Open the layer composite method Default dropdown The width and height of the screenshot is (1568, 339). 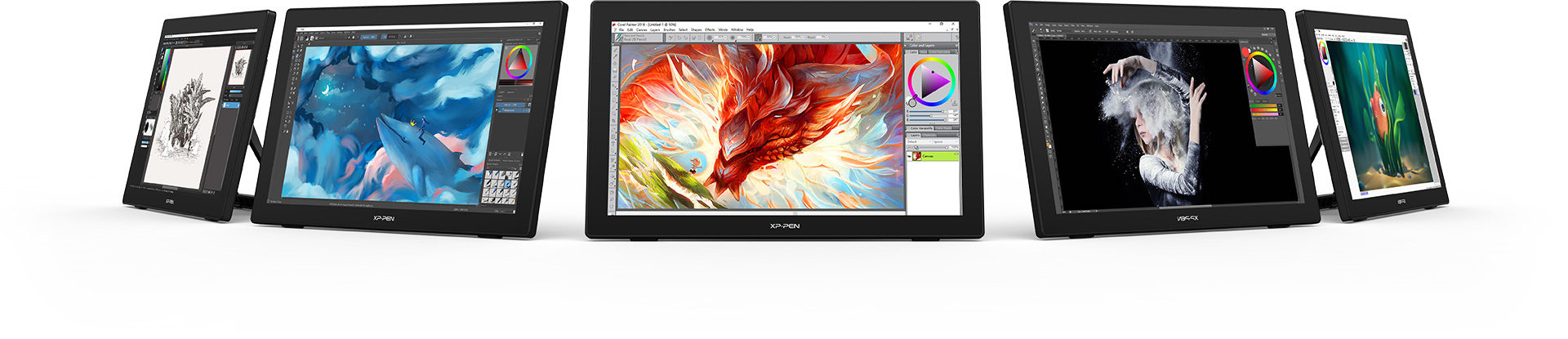(x=915, y=142)
